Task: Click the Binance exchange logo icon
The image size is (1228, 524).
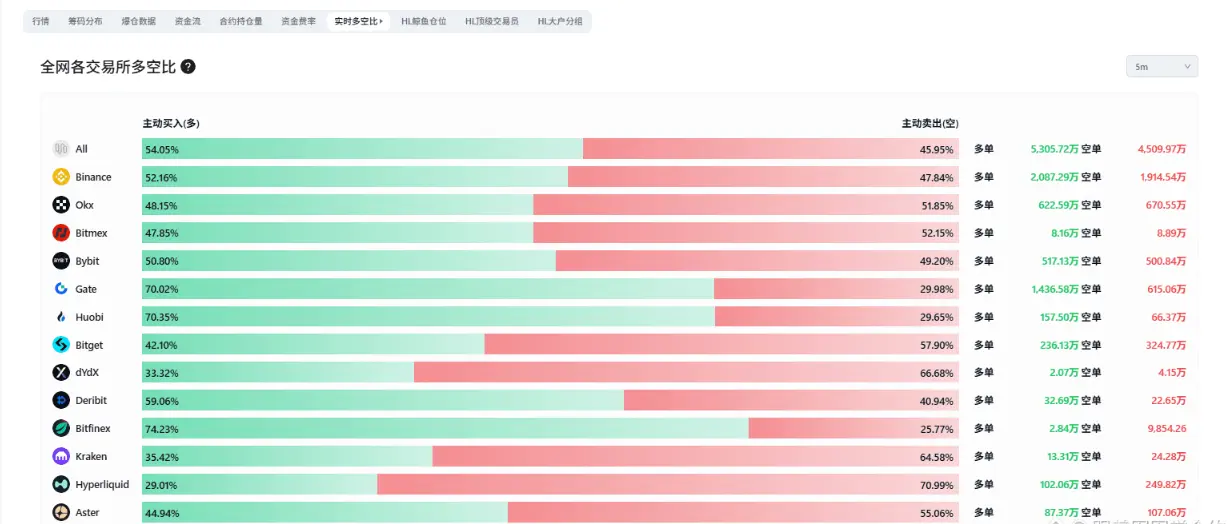Action: 61,177
